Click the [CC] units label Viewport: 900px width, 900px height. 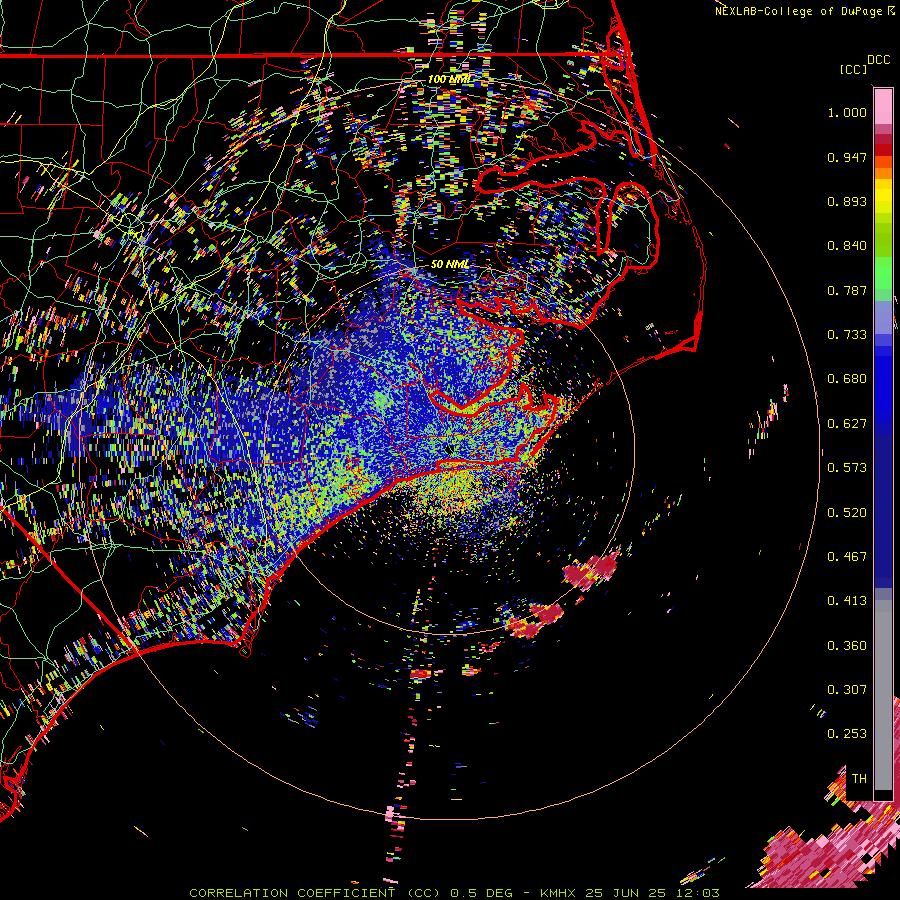pyautogui.click(x=853, y=69)
